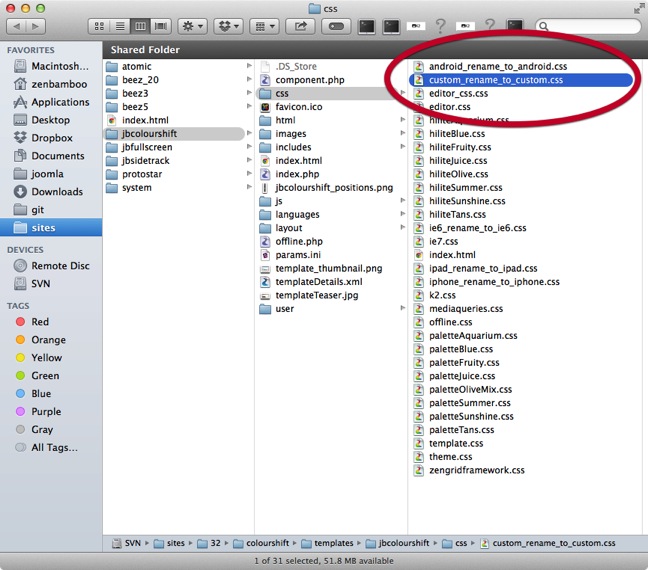
Task: Open Downloads in the sidebar
Action: 48,192
